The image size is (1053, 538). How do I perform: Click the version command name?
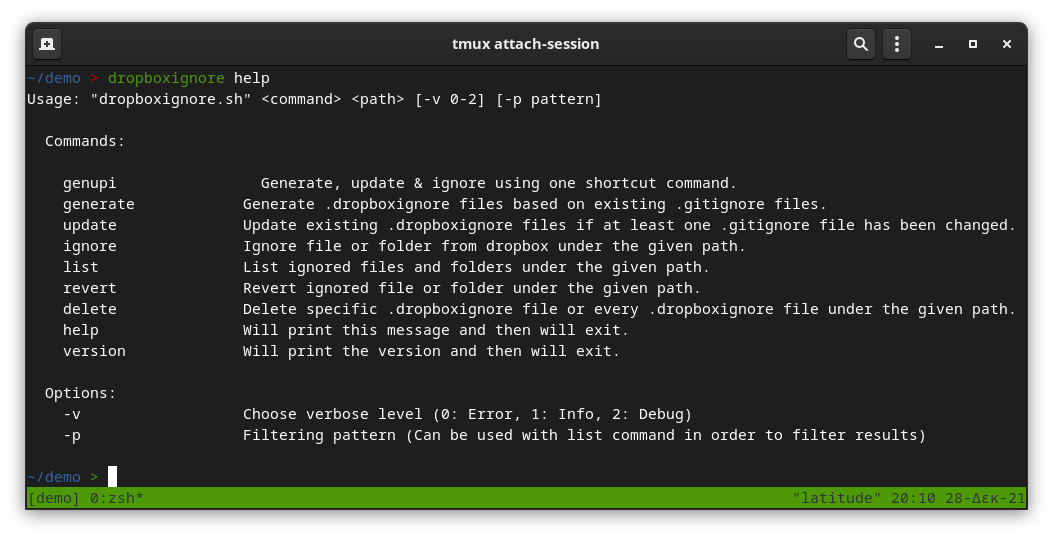pyautogui.click(x=94, y=351)
